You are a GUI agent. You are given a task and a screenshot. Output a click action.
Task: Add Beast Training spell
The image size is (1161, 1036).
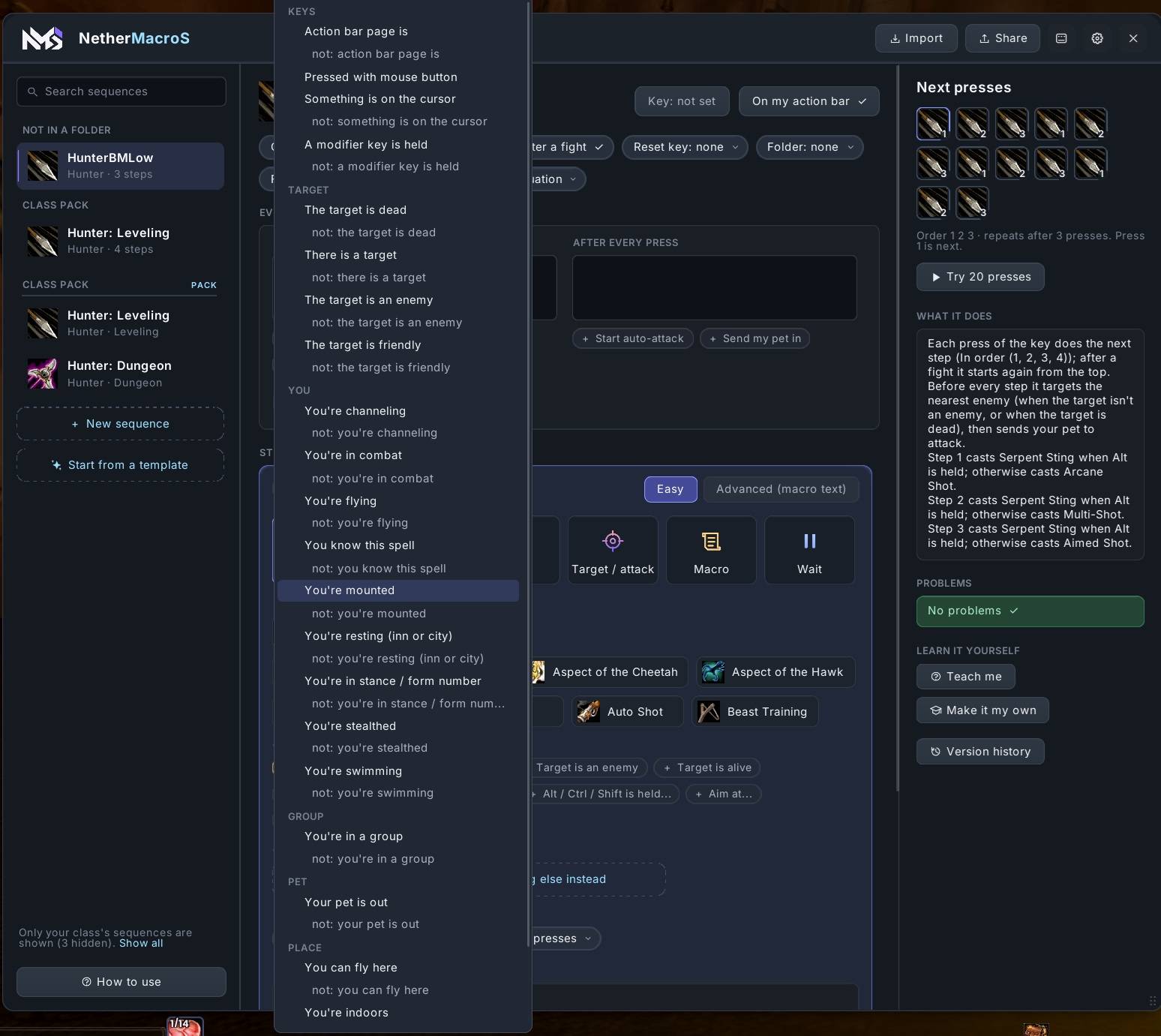coord(754,712)
